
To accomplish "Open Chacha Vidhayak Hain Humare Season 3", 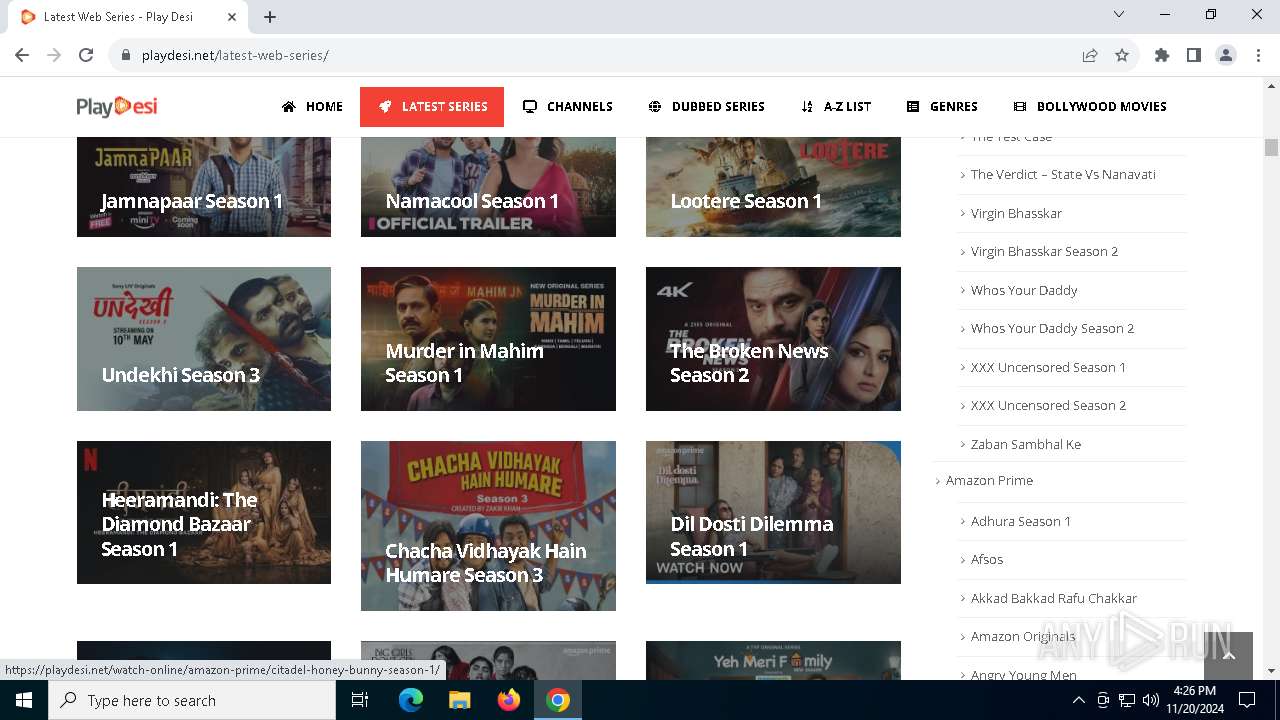I will (x=488, y=526).
